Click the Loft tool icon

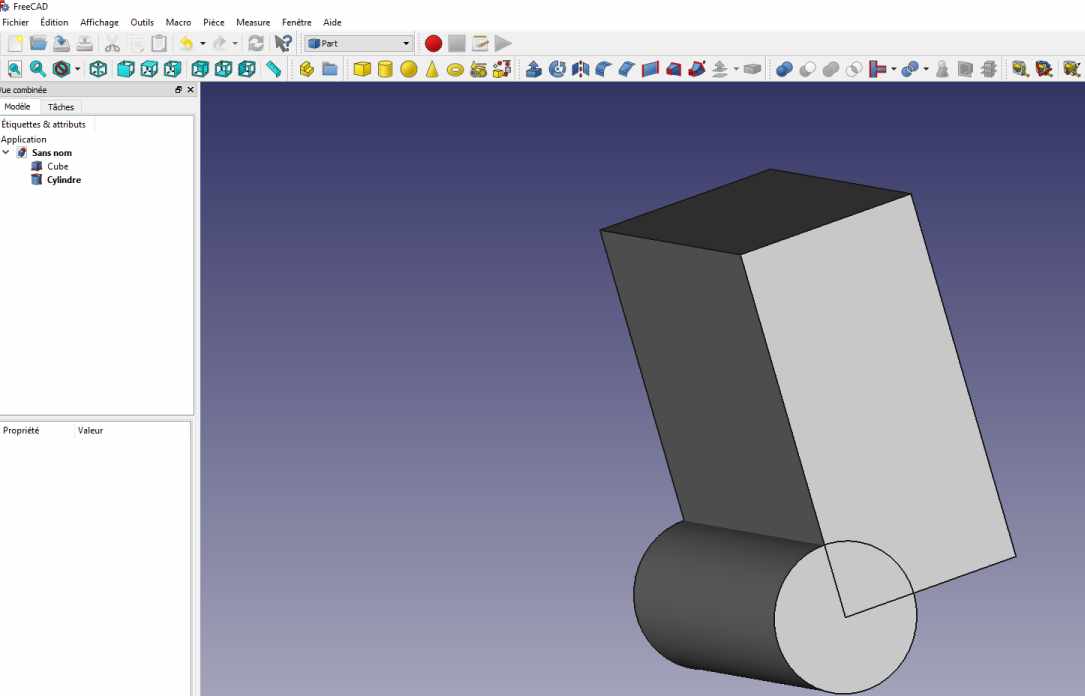(x=673, y=69)
